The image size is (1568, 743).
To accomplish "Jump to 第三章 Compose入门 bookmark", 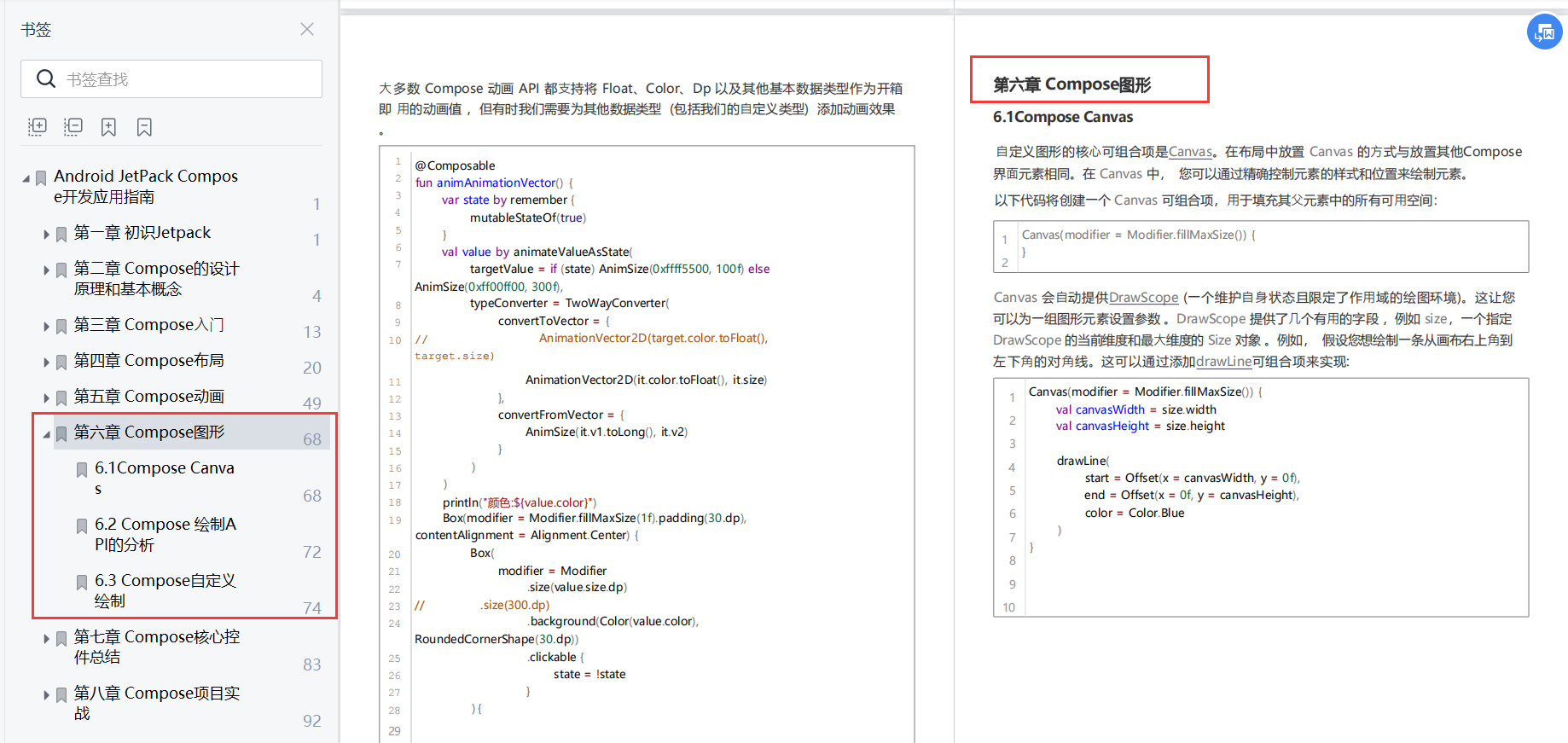I will click(x=148, y=324).
